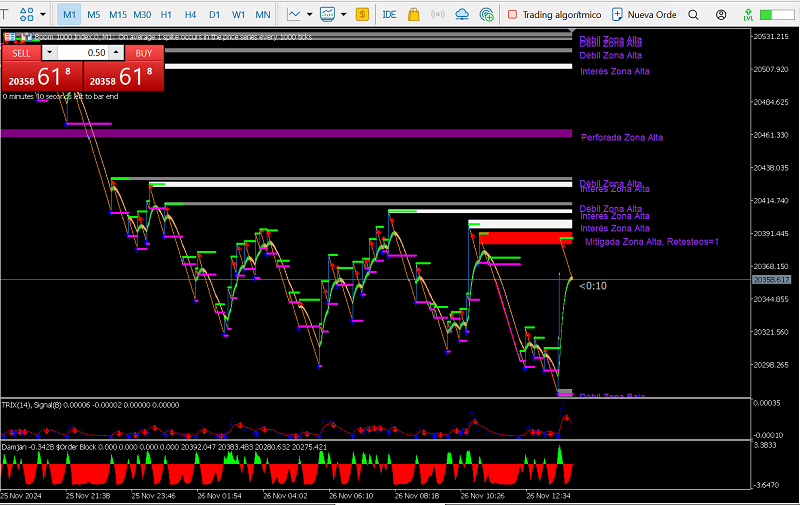Select the D1 timeframe tab
Viewport: 800px width, 505px height.
coord(214,15)
